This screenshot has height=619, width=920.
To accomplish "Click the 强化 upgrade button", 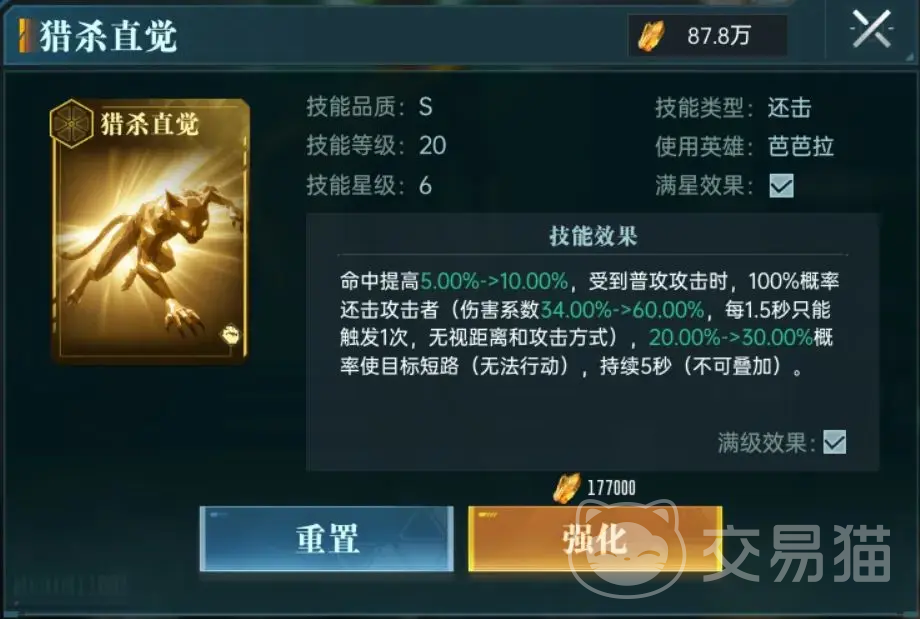I will tap(595, 539).
